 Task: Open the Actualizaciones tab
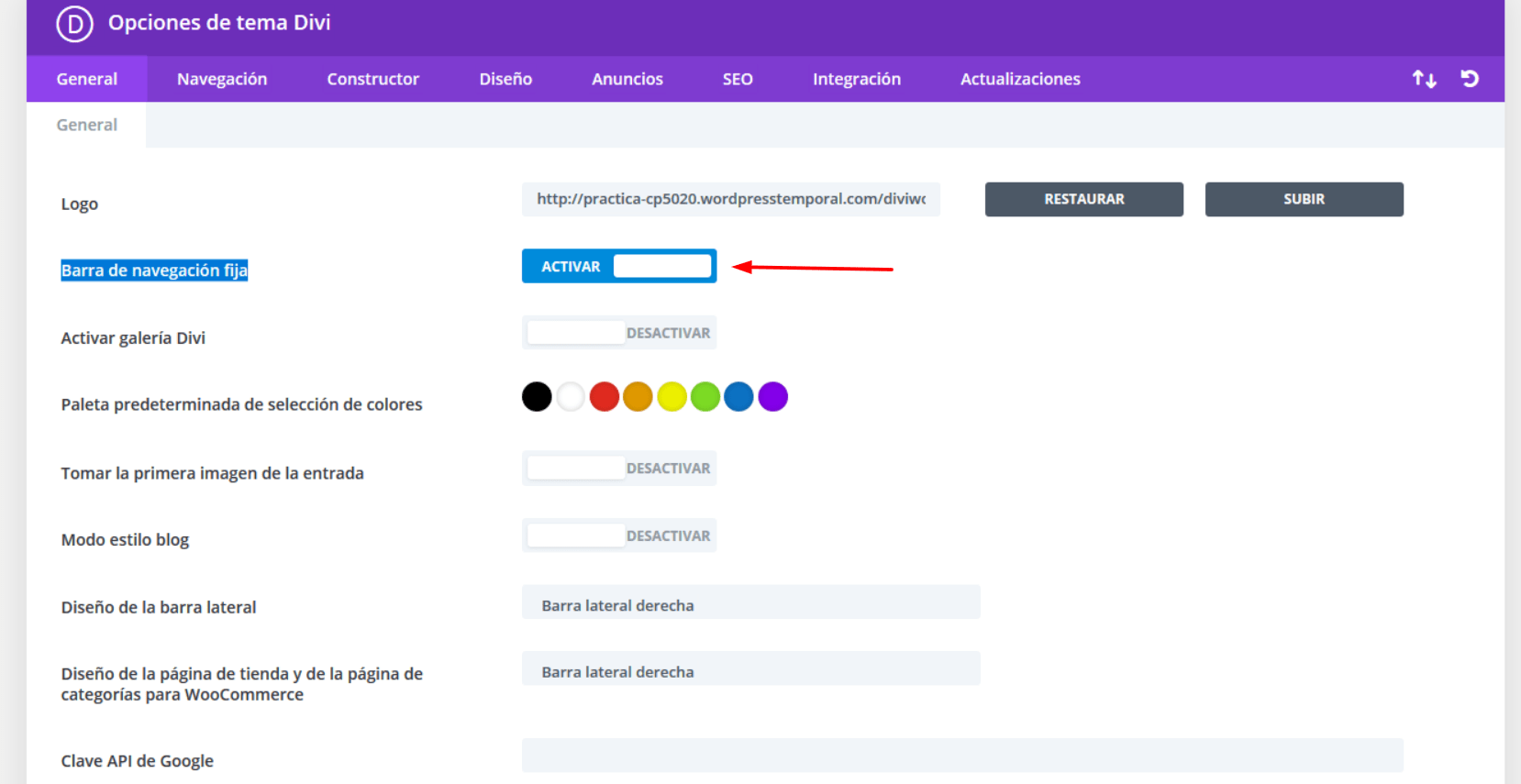[x=1020, y=79]
